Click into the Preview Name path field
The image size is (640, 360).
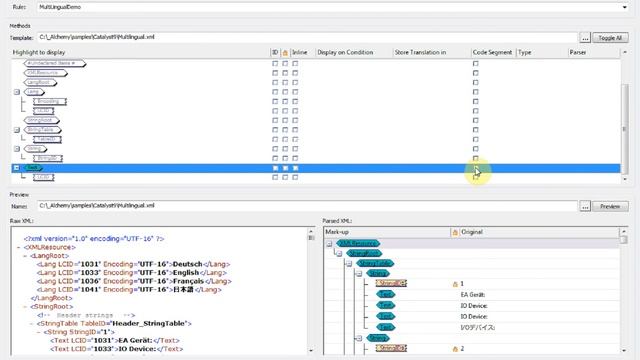(x=307, y=206)
